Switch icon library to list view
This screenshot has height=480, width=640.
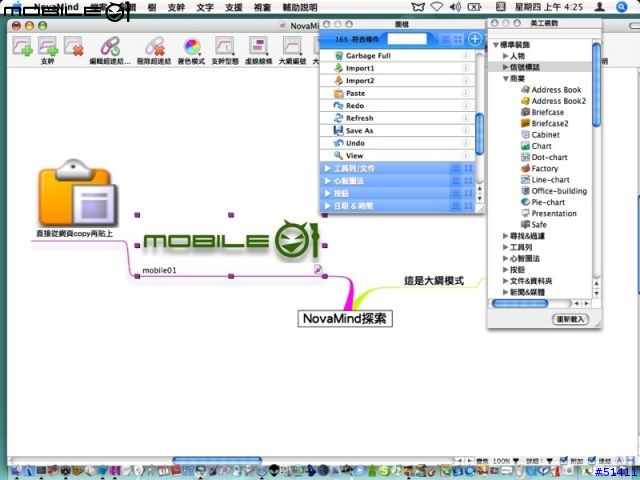[445, 39]
